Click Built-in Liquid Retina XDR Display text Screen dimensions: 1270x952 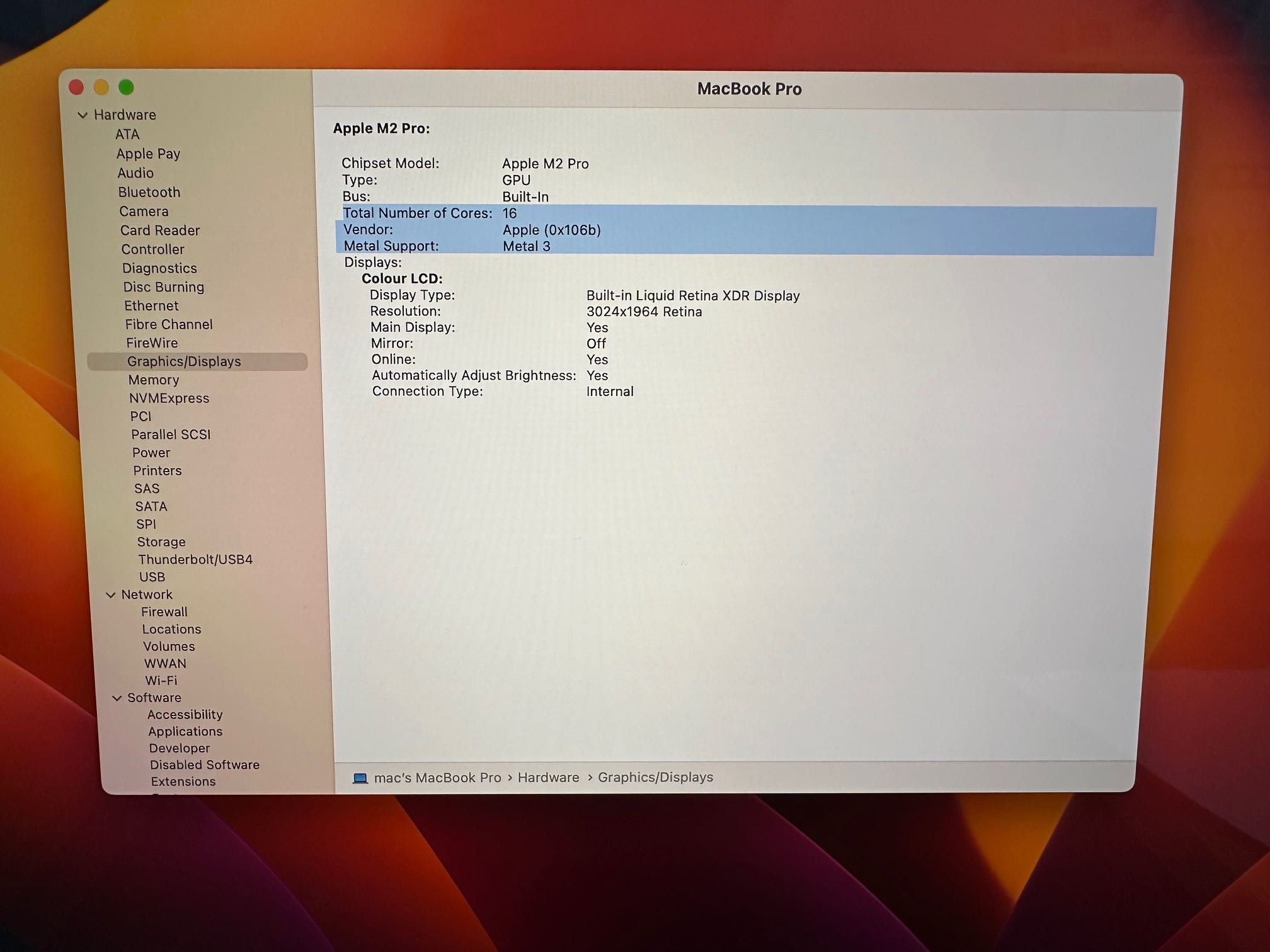pos(693,296)
